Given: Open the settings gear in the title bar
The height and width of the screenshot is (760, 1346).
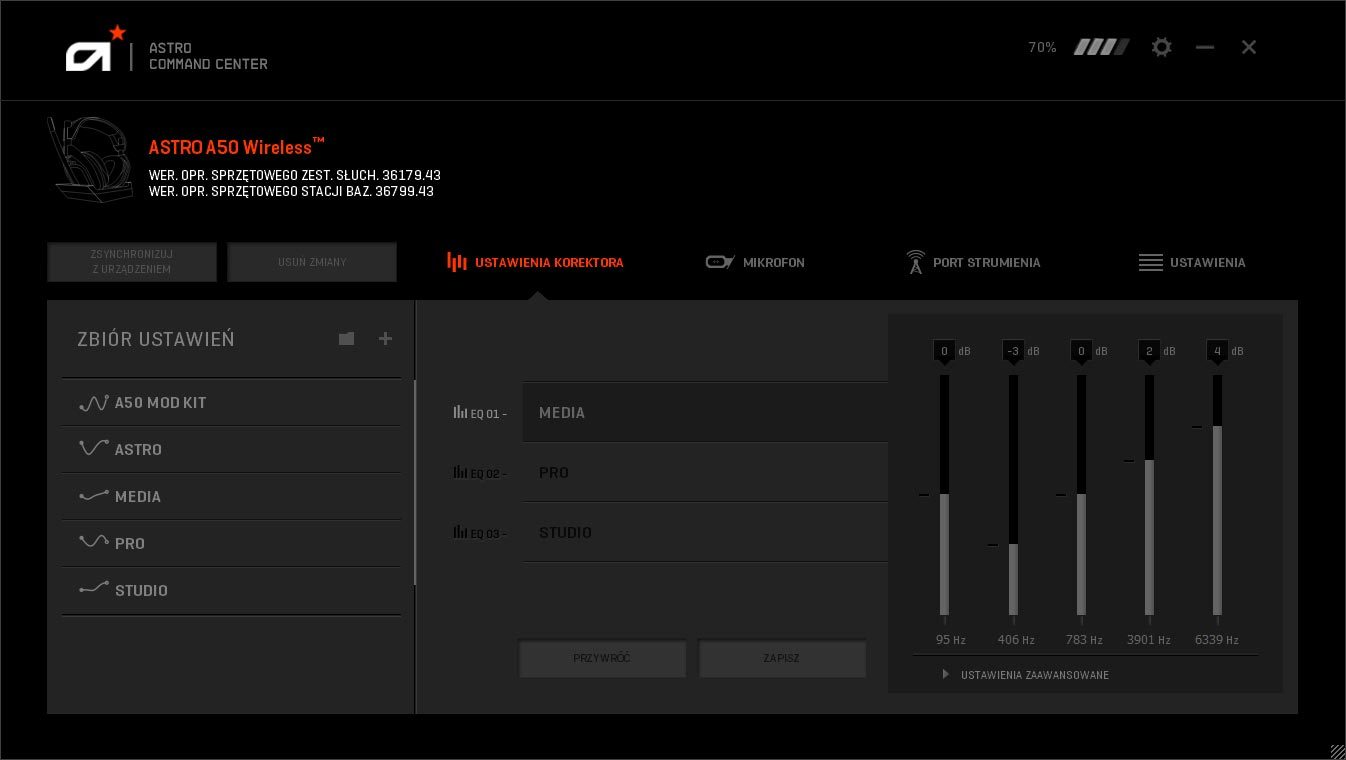Looking at the screenshot, I should point(1161,47).
